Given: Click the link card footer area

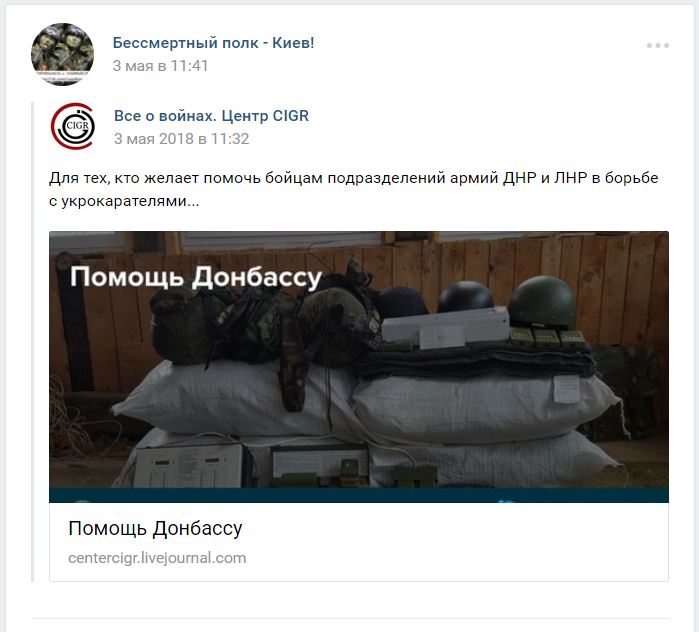Looking at the screenshot, I should pyautogui.click(x=358, y=542).
